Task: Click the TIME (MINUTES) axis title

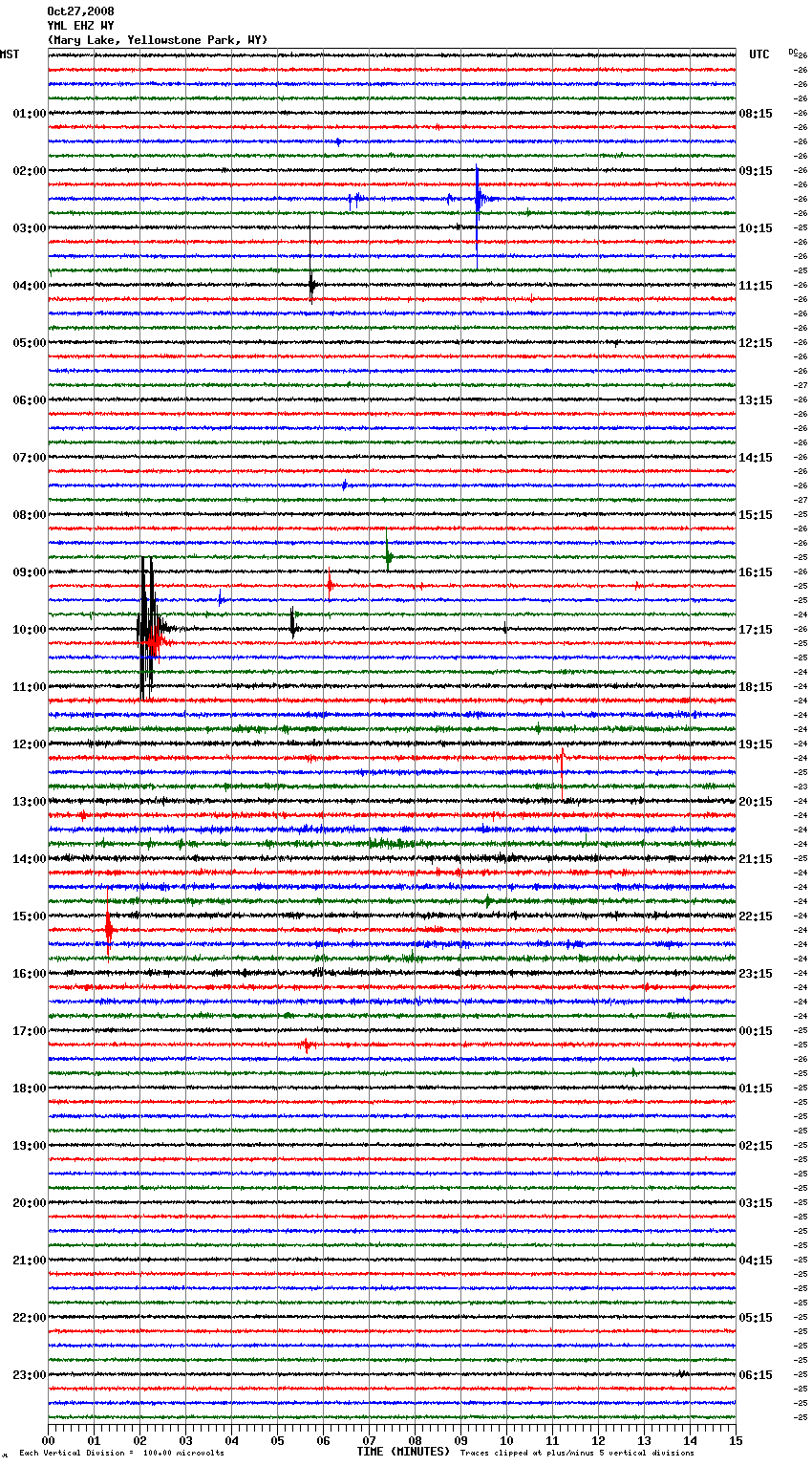Action: tap(403, 1452)
